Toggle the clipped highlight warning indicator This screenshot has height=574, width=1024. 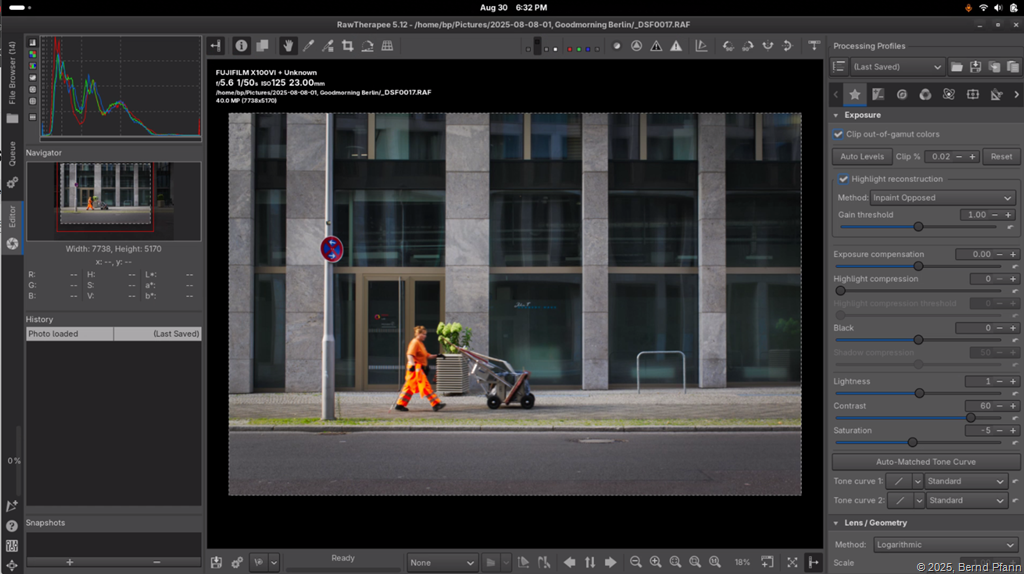pos(677,46)
